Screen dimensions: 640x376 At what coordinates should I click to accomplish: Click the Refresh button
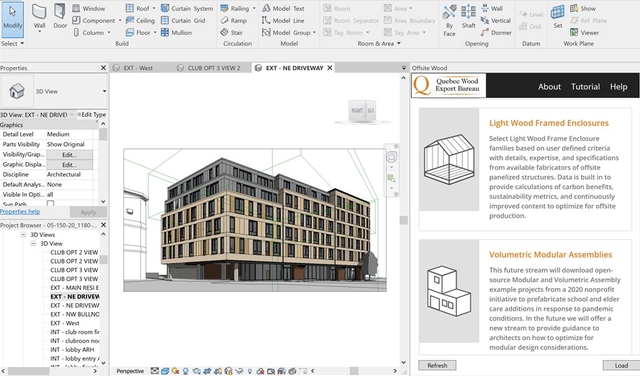click(437, 365)
